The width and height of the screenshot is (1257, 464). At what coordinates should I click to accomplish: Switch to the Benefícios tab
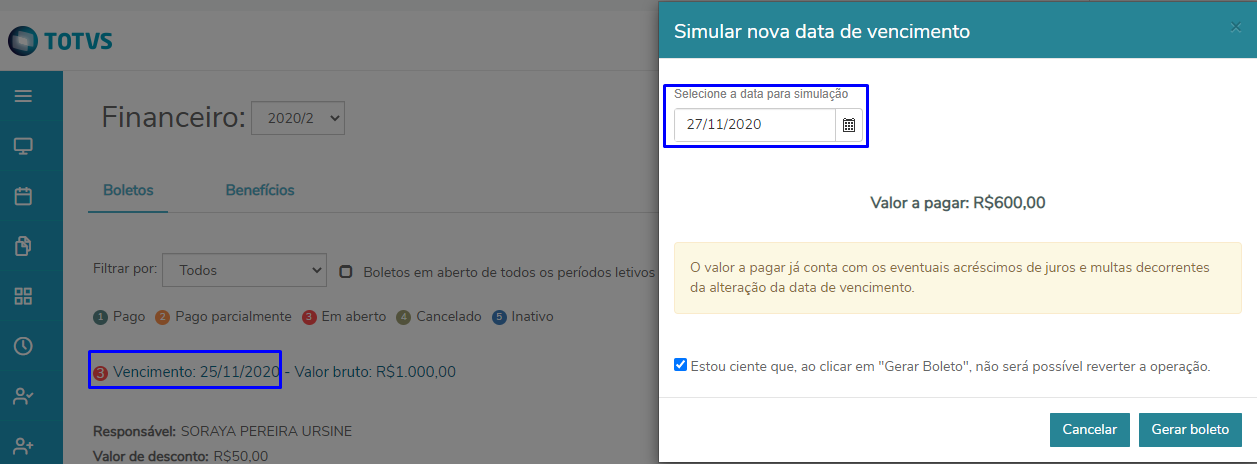(260, 190)
